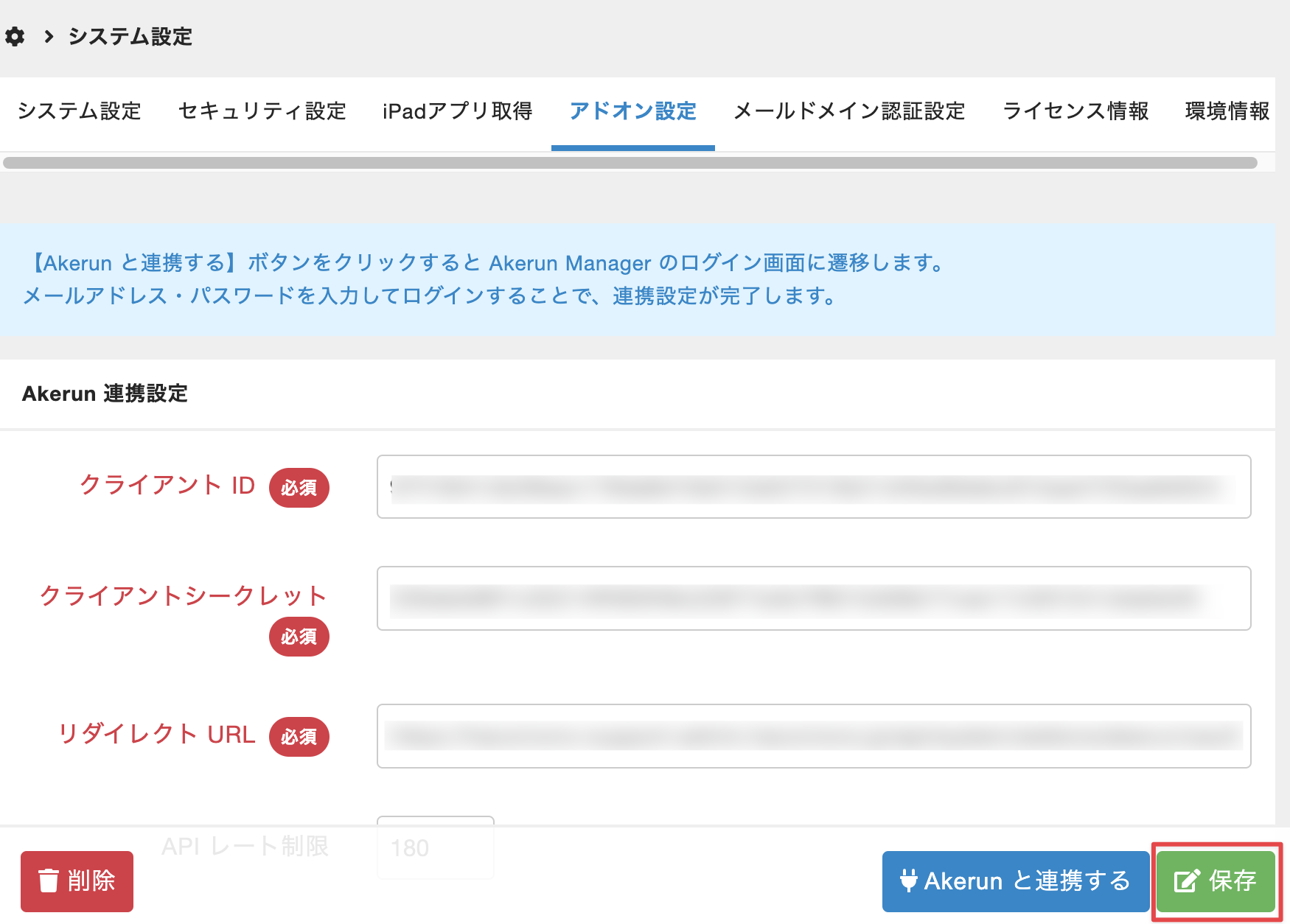
Task: Click the クライアントシークレット input field
Action: (x=814, y=598)
